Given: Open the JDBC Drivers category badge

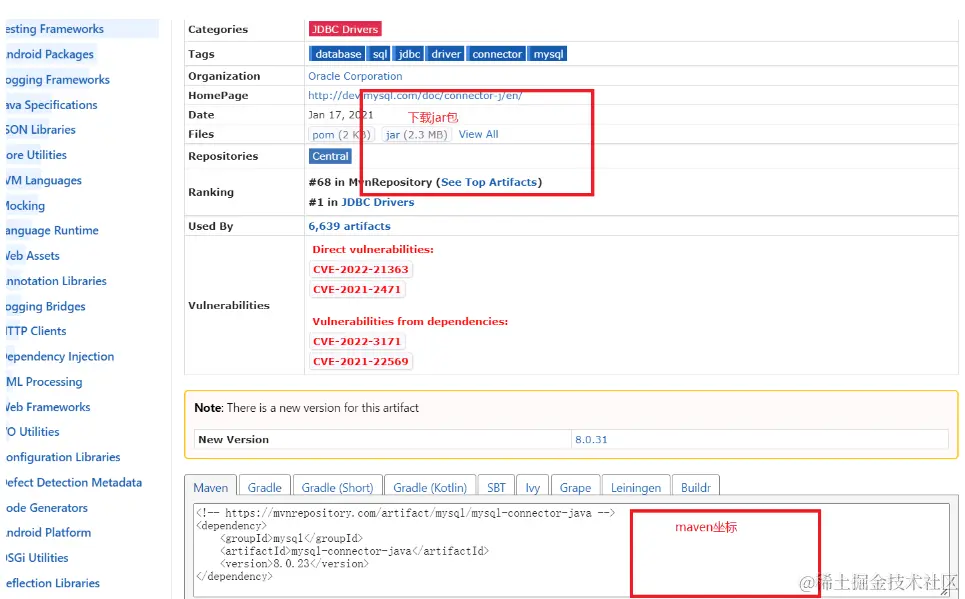Looking at the screenshot, I should tap(345, 29).
